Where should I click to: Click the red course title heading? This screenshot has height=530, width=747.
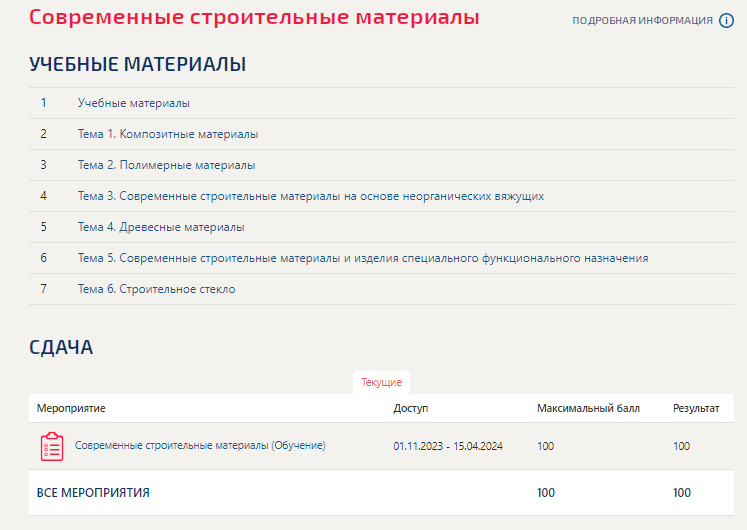[x=254, y=18]
